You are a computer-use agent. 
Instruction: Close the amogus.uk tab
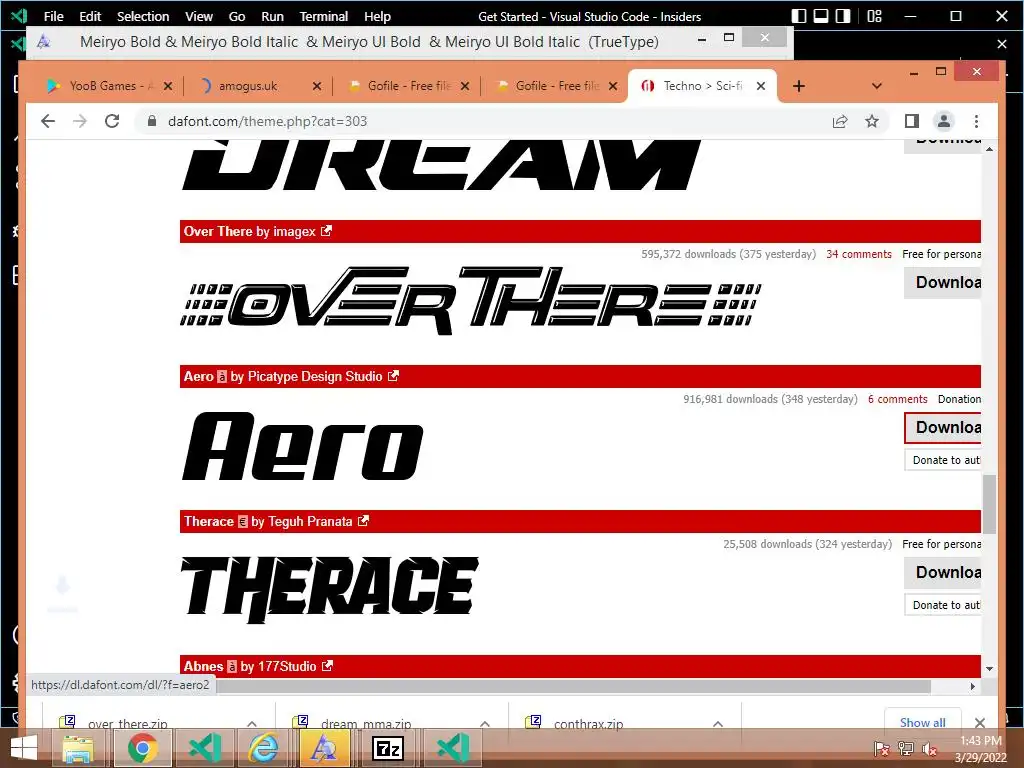click(x=317, y=86)
